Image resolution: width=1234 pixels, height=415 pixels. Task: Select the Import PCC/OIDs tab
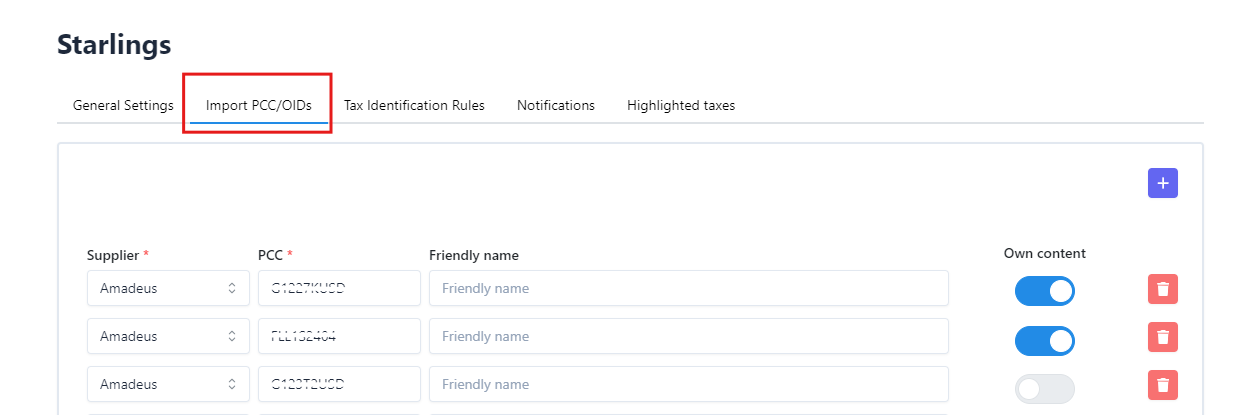click(x=259, y=105)
